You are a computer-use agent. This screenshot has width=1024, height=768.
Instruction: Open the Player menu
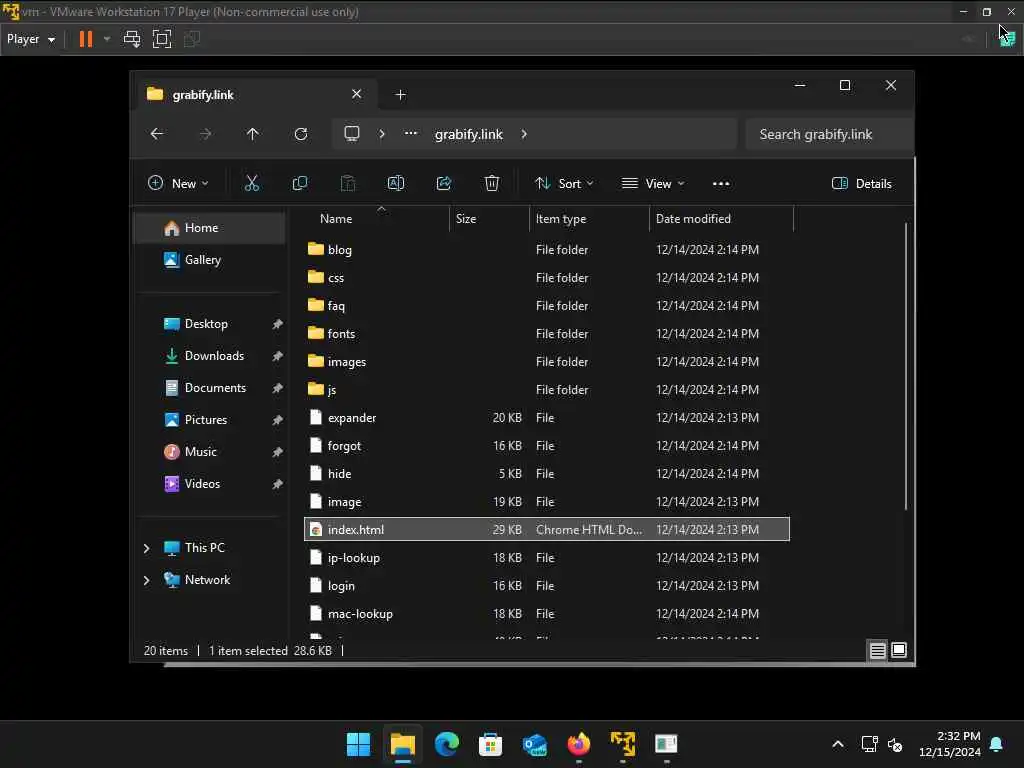31,39
